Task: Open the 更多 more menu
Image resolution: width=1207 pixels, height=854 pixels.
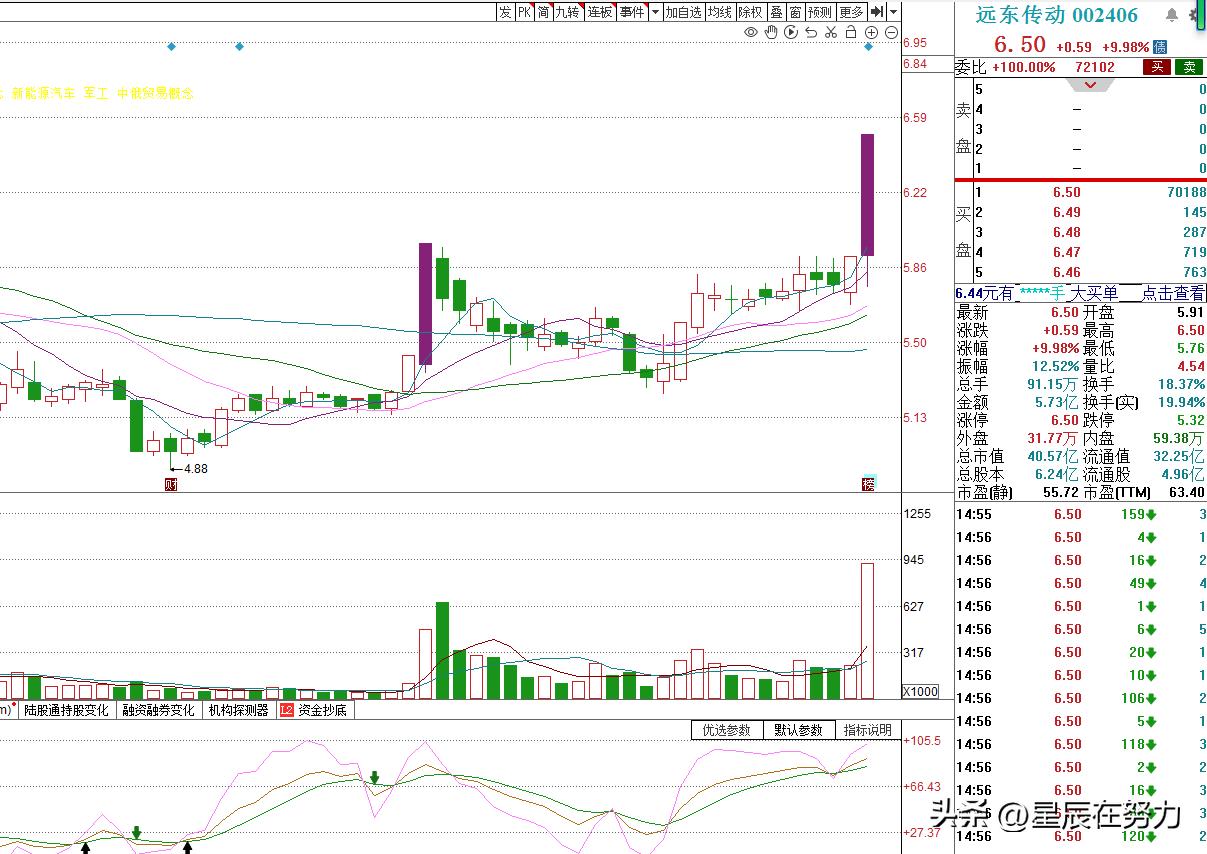Action: 851,12
